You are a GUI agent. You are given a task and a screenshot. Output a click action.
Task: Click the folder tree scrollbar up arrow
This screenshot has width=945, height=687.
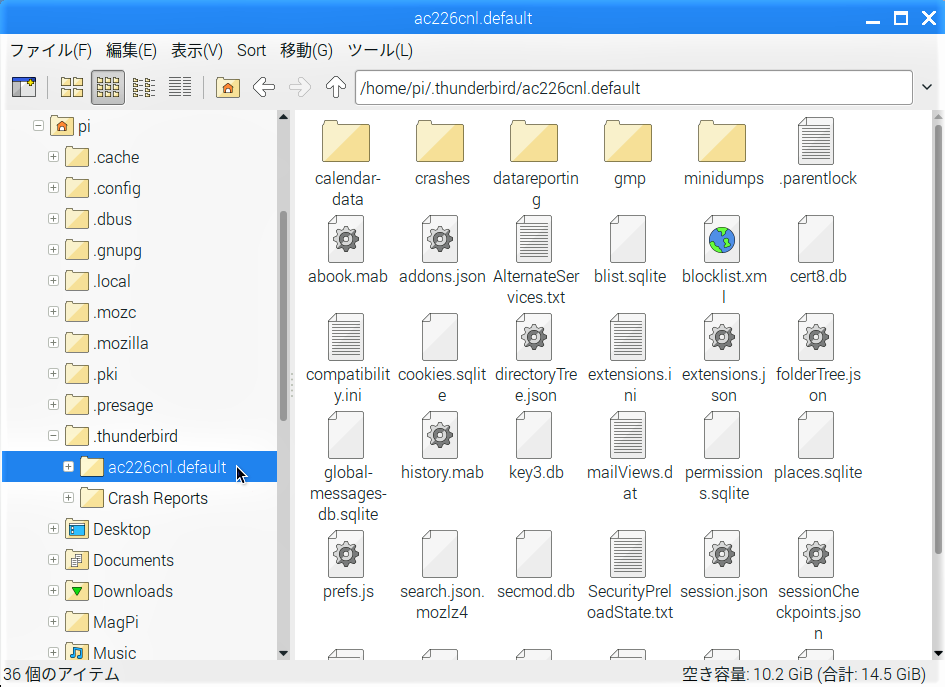point(283,116)
